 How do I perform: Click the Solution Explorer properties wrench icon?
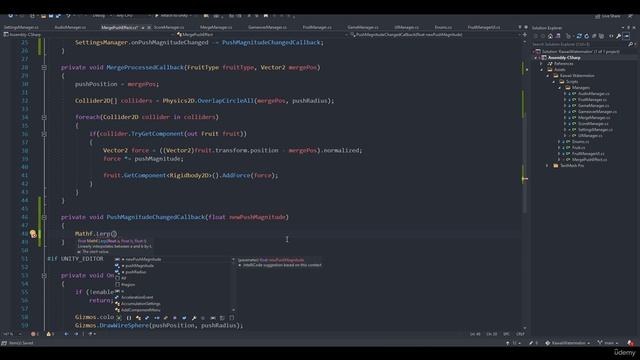click(x=619, y=36)
